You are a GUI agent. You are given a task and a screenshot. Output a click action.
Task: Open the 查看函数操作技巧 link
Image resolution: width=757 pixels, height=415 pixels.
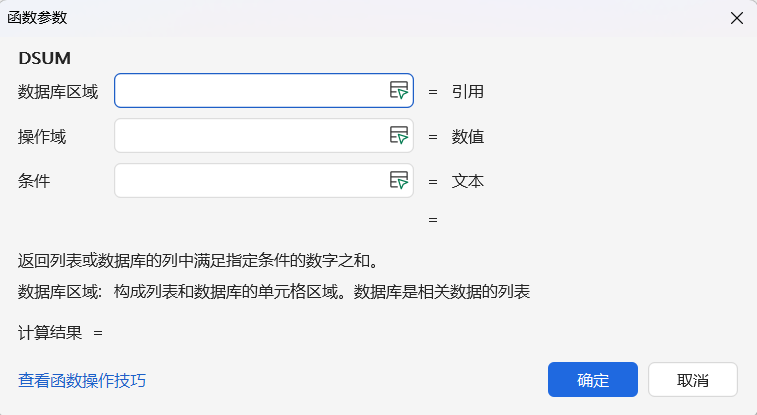pyautogui.click(x=82, y=380)
